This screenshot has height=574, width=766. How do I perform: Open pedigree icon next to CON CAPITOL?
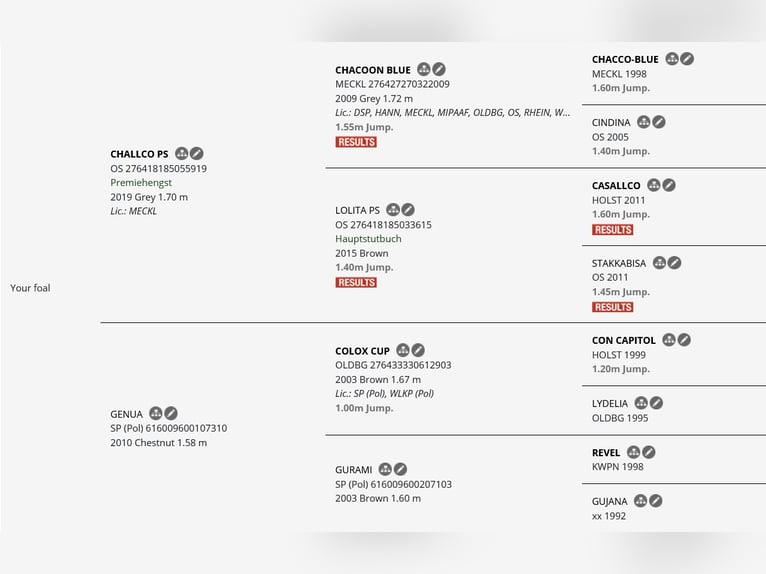pyautogui.click(x=669, y=340)
